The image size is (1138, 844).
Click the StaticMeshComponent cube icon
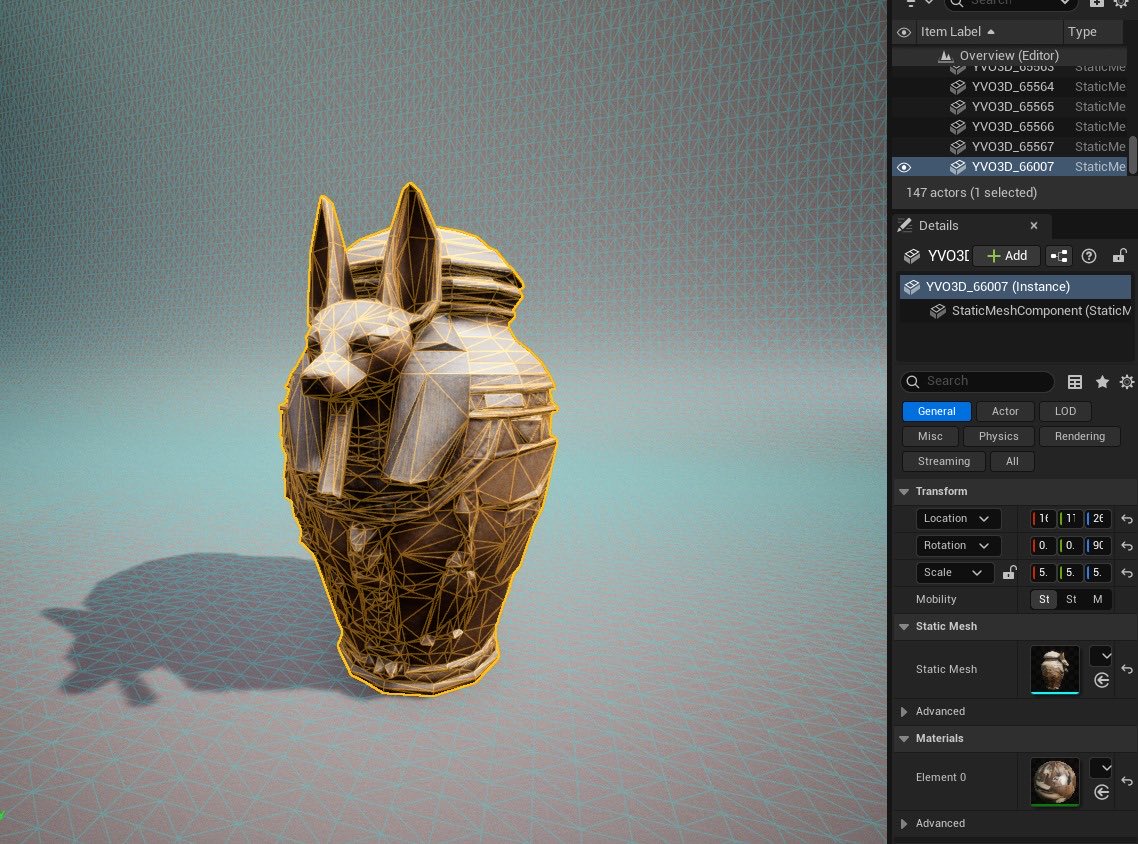tap(938, 311)
